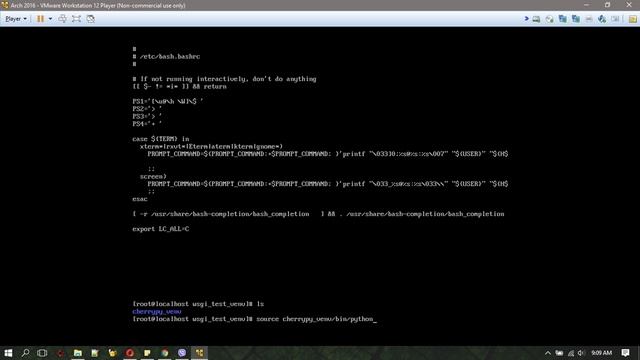Restore down the VMware Player window

[607, 5]
